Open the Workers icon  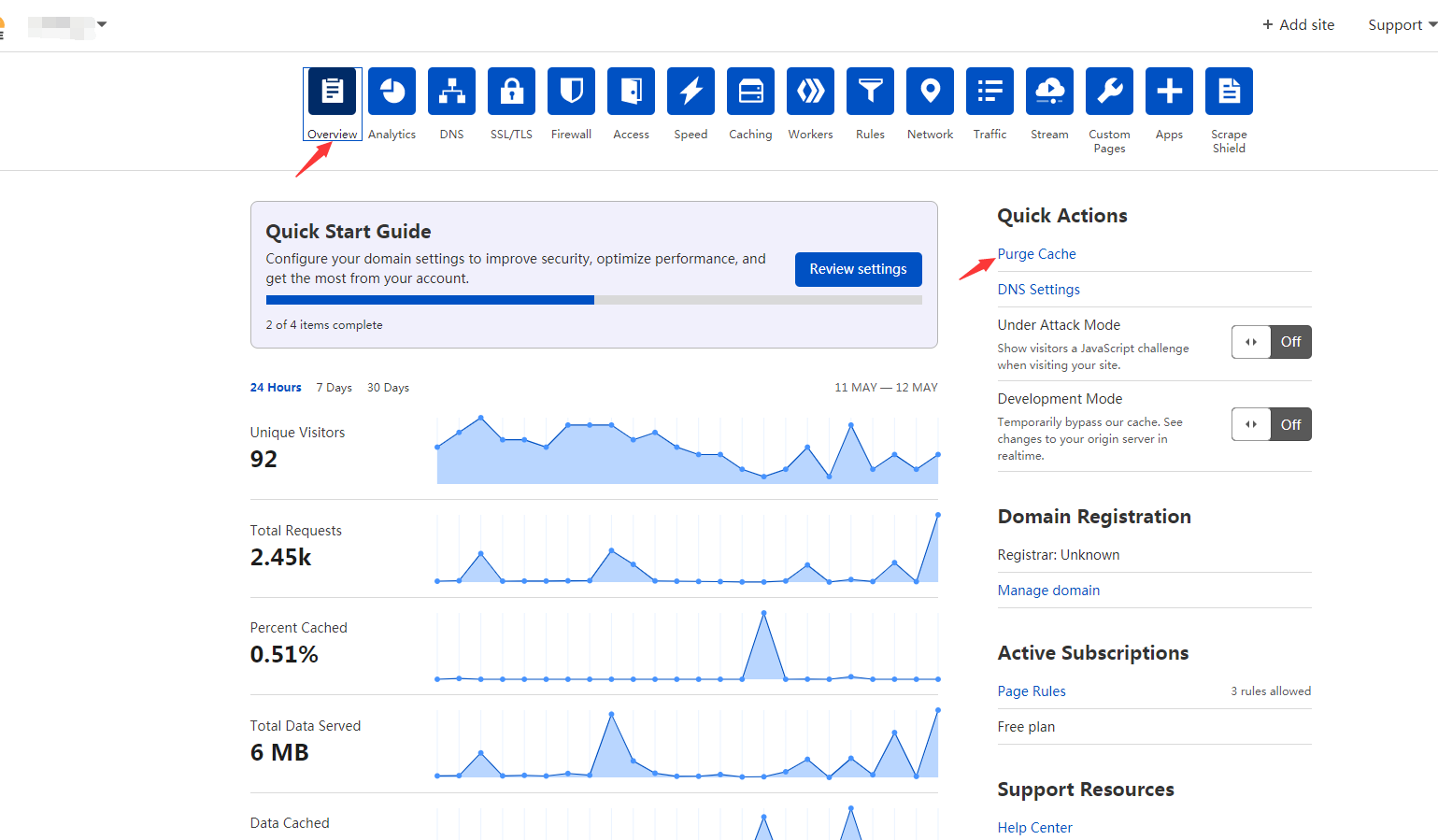coord(810,92)
